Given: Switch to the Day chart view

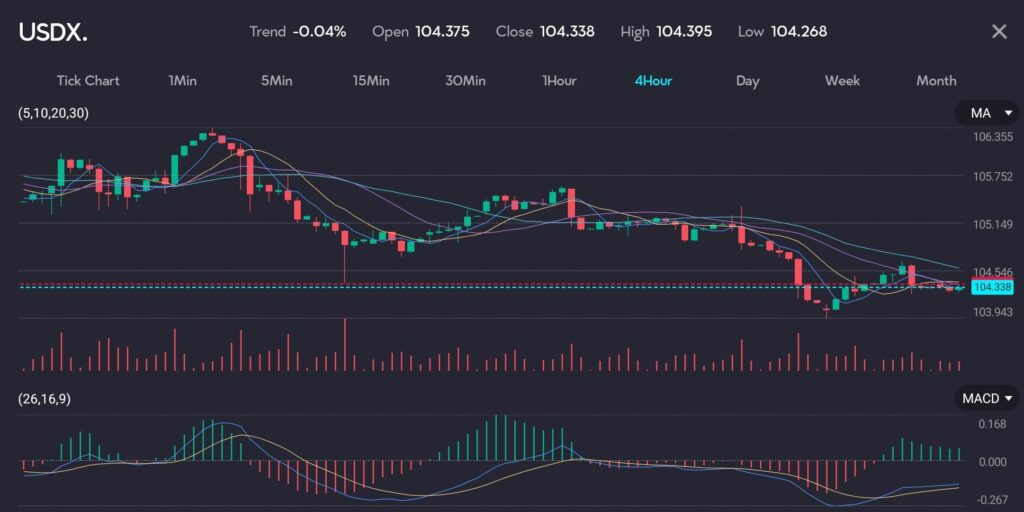Looking at the screenshot, I should coord(747,81).
